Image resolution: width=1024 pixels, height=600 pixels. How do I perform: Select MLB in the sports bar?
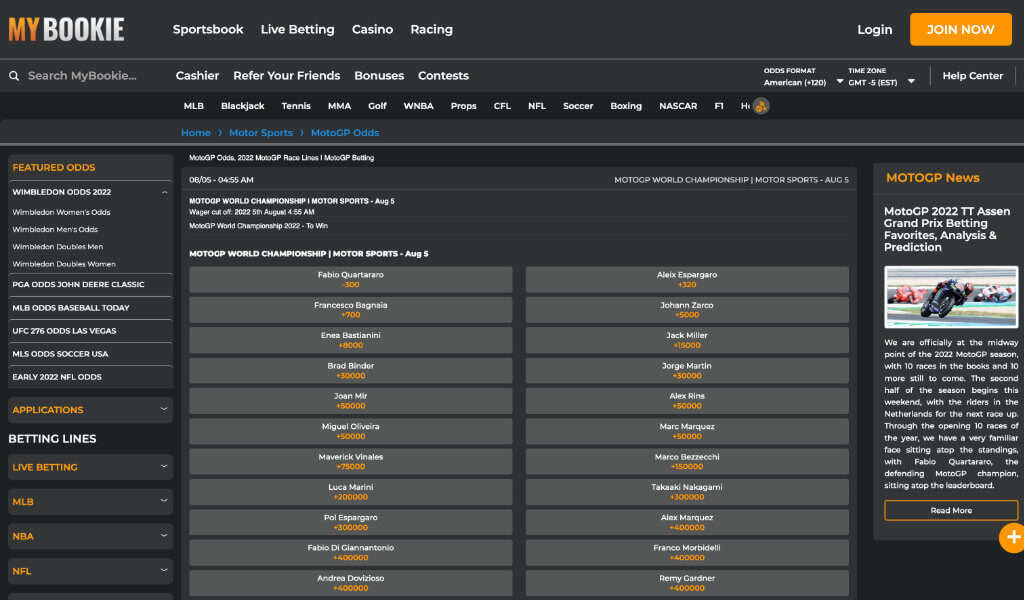click(x=193, y=106)
